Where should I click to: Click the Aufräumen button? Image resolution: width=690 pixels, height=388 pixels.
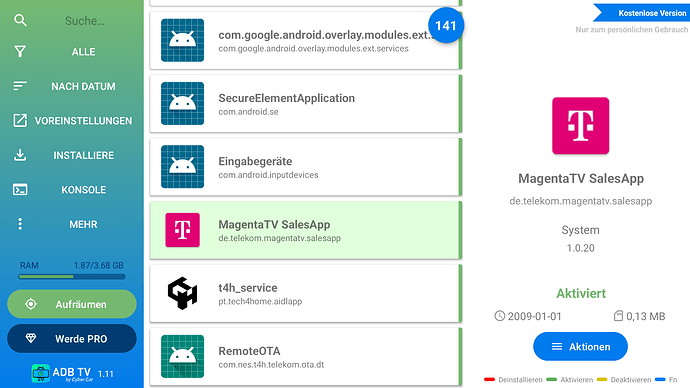tap(72, 304)
